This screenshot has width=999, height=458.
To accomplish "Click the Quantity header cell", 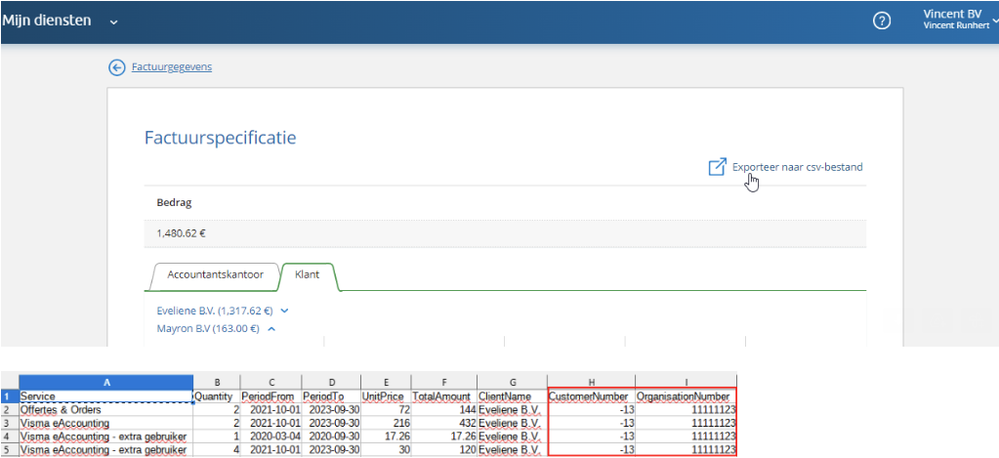I will (x=217, y=396).
